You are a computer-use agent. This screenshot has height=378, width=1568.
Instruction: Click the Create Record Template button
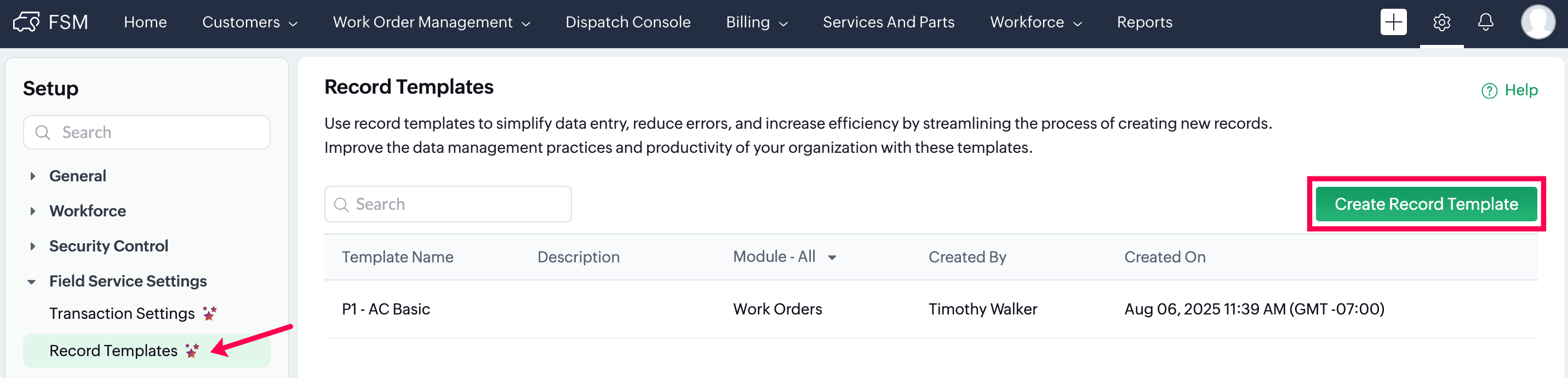click(x=1426, y=204)
